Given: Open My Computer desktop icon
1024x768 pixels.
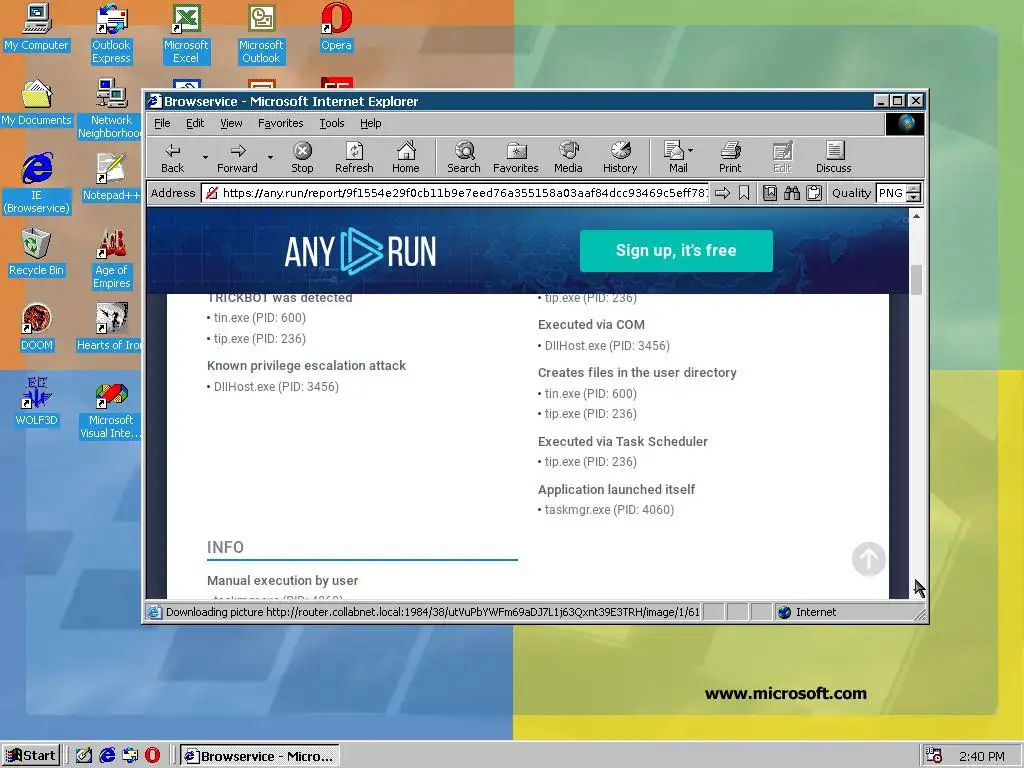Looking at the screenshot, I should pos(37,27).
